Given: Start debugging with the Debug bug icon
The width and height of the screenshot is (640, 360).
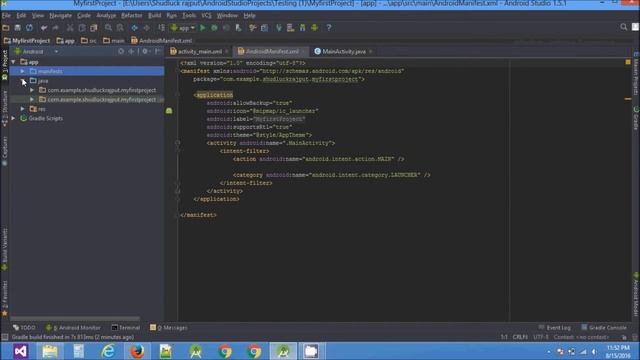Looking at the screenshot, I should pos(214,28).
